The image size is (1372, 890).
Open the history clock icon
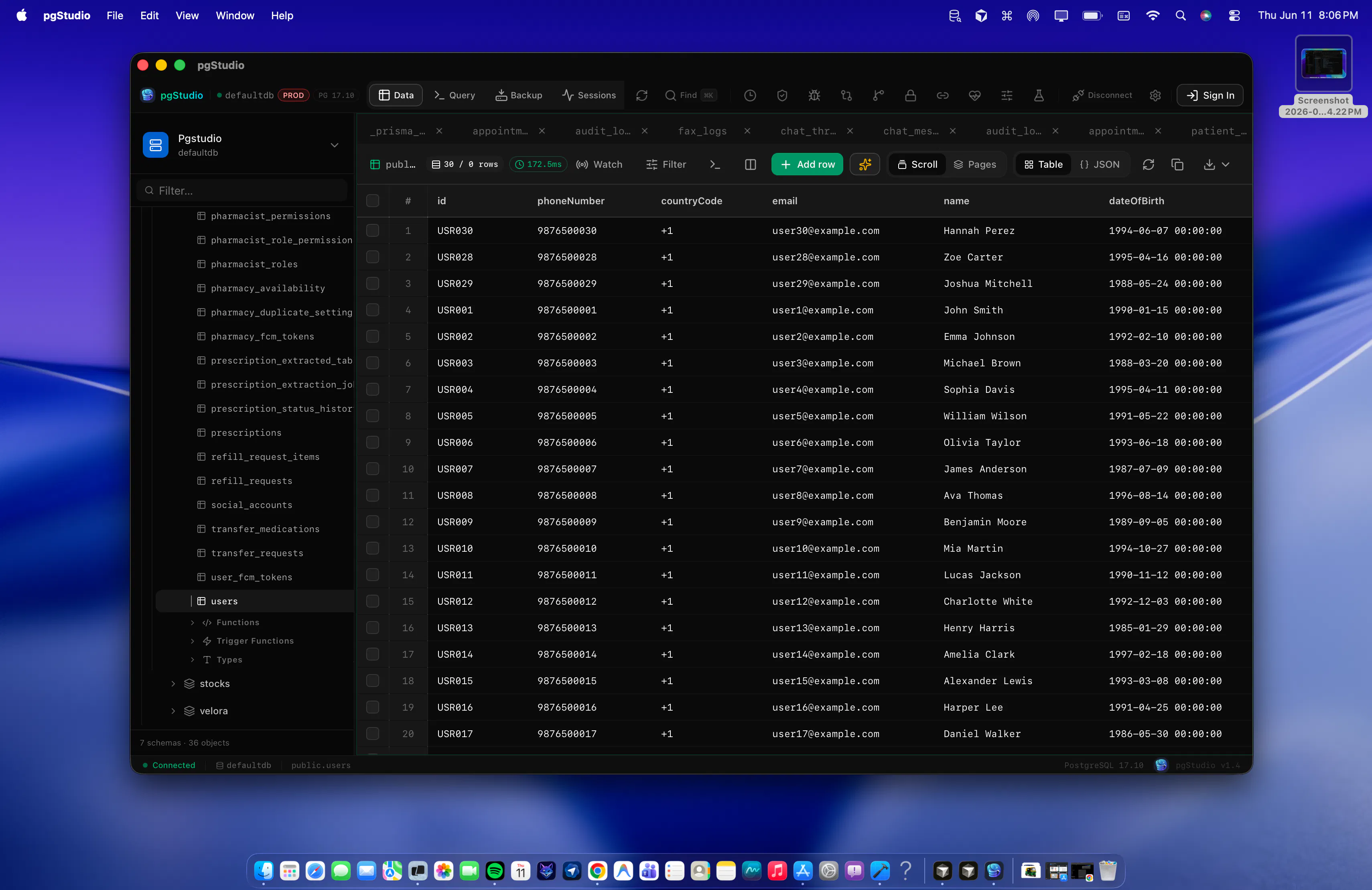coord(749,95)
